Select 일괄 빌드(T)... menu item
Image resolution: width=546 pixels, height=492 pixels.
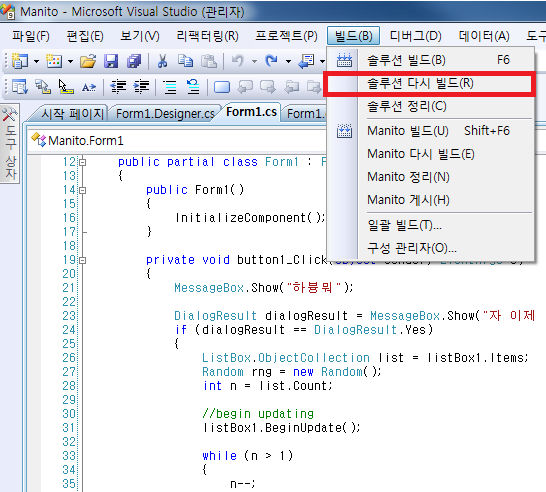[430, 225]
